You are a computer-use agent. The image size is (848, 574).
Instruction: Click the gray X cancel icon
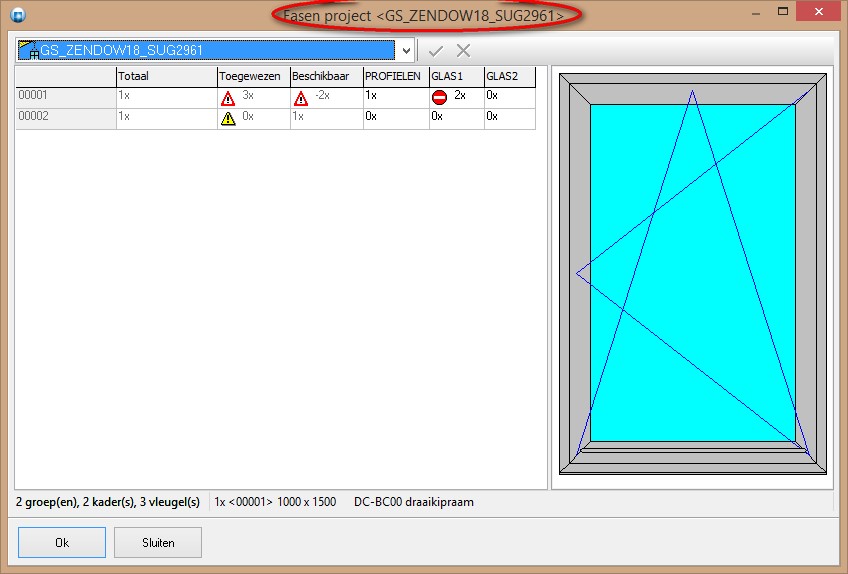[463, 50]
